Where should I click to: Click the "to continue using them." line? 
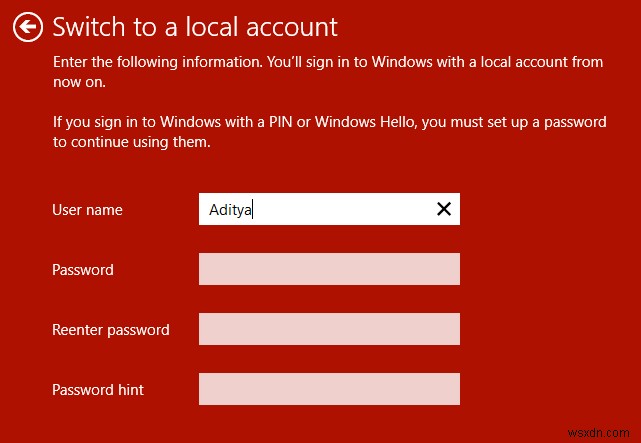point(132,142)
